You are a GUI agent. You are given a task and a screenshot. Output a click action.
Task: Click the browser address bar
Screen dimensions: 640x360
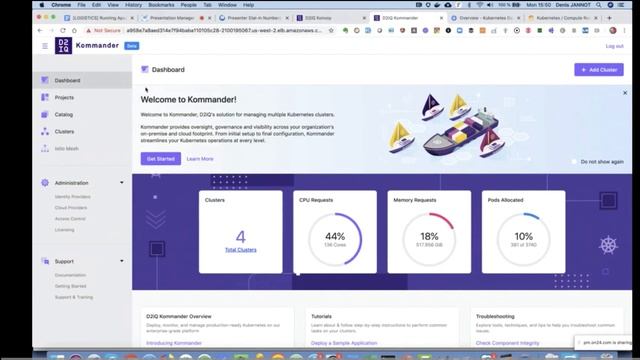pyautogui.click(x=224, y=31)
